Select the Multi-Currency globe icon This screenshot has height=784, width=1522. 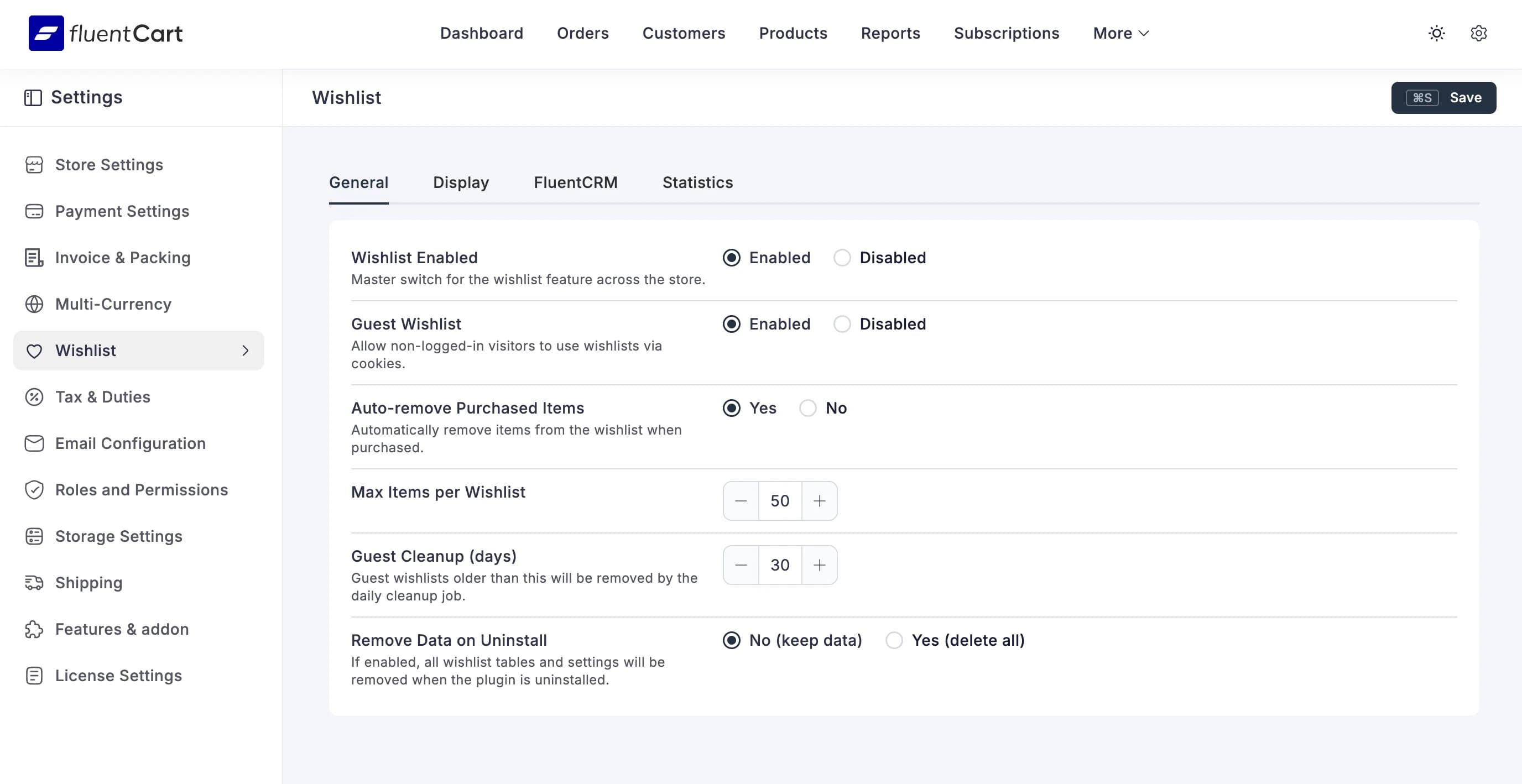34,304
